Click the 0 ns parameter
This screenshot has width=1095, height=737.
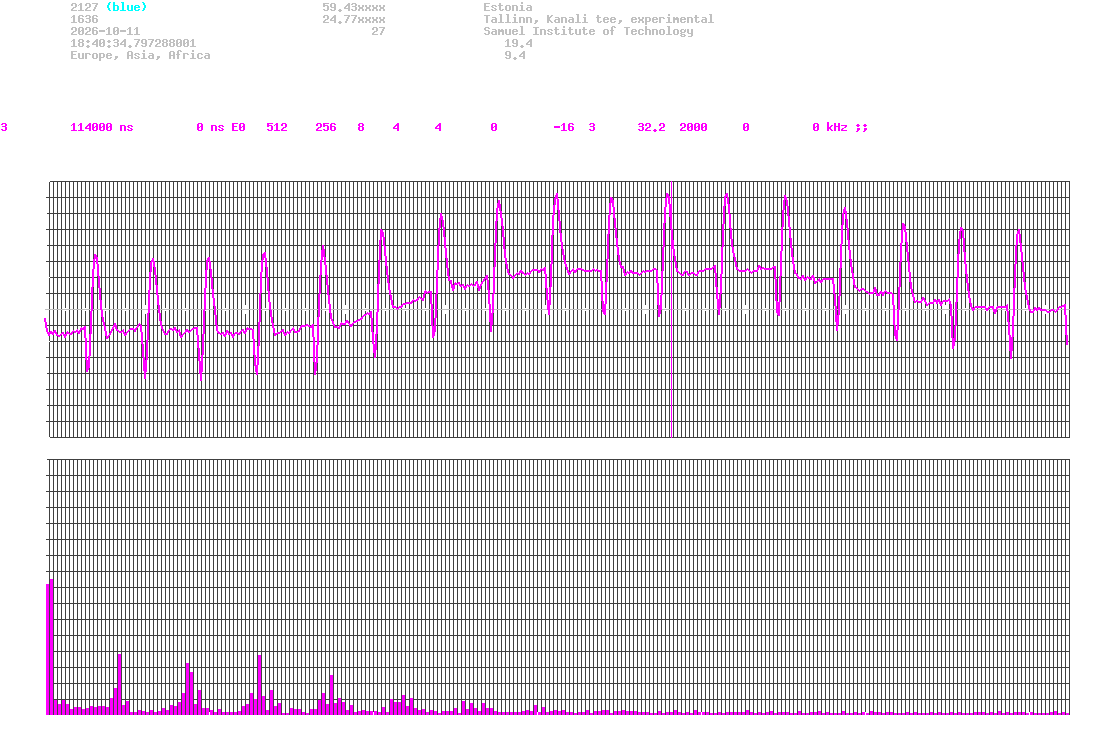tap(210, 127)
